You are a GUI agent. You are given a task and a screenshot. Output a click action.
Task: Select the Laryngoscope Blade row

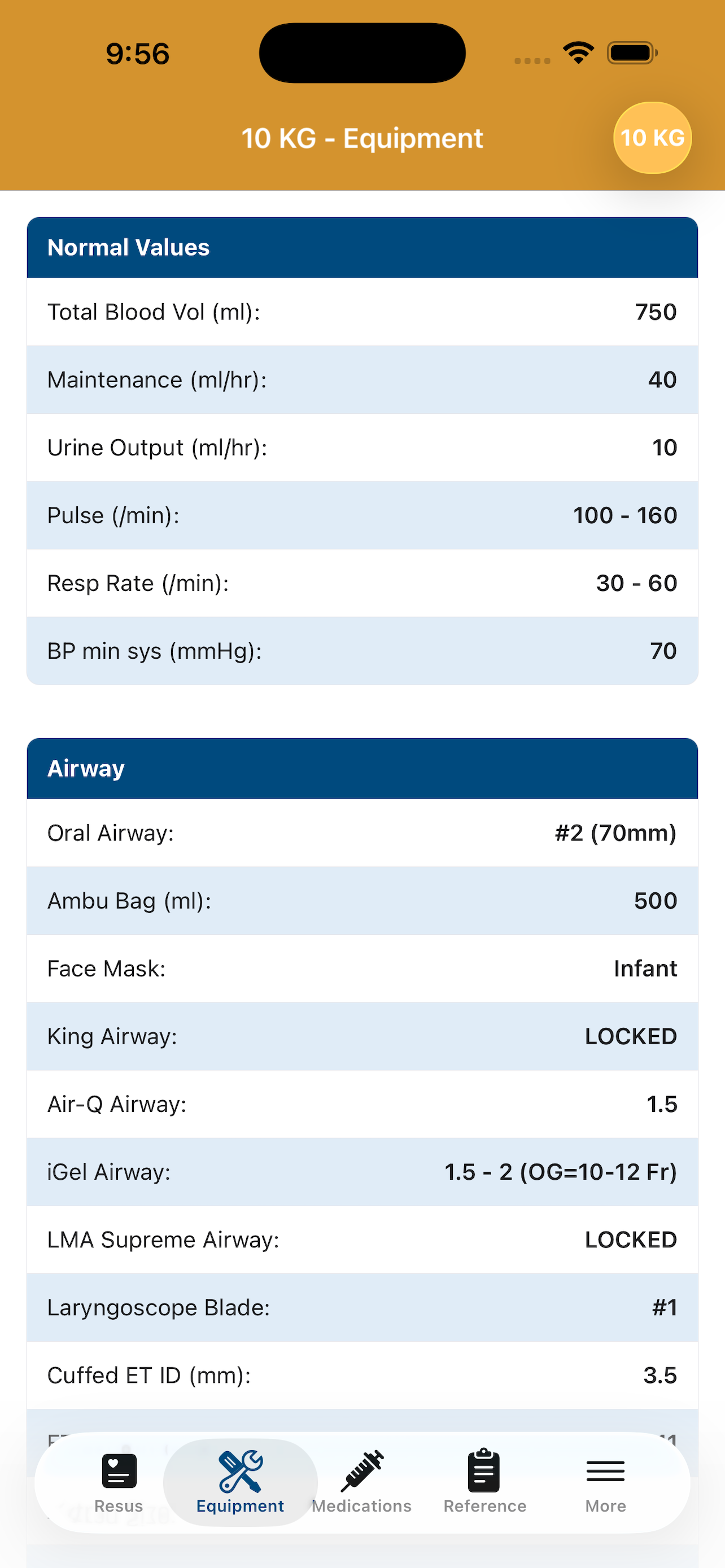pos(362,1307)
